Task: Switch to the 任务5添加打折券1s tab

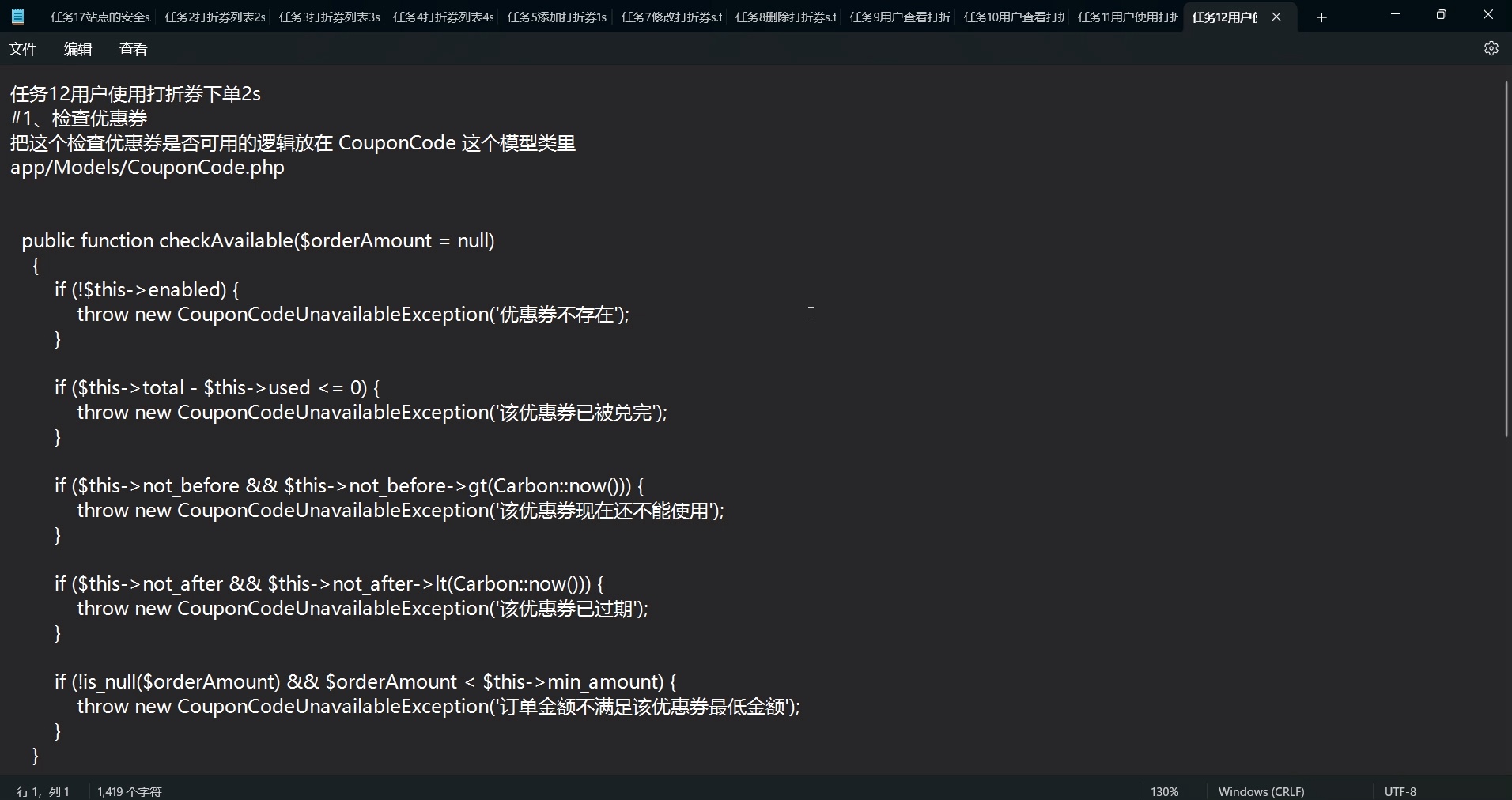Action: pos(557,17)
